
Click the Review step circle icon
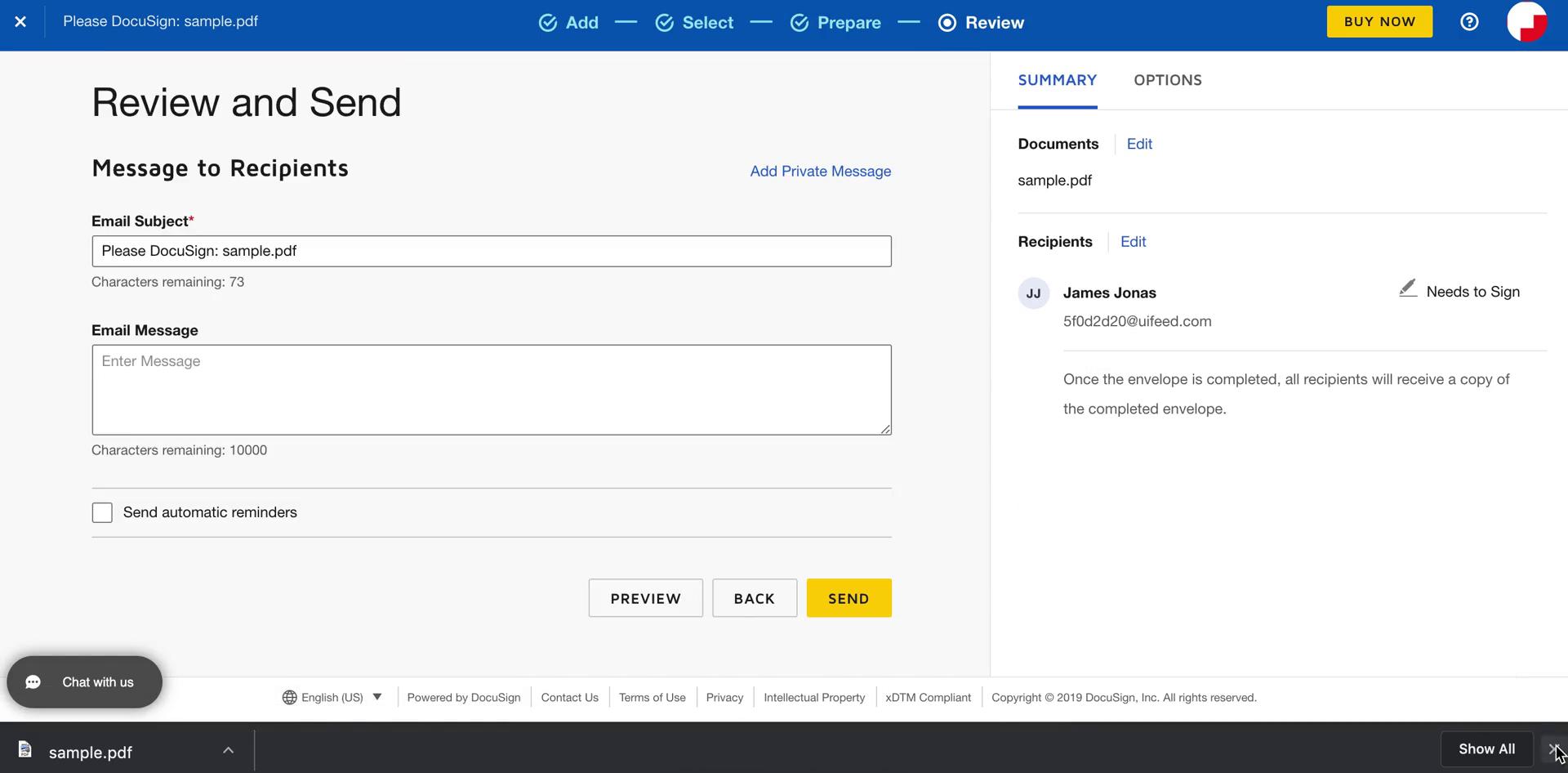click(x=947, y=23)
